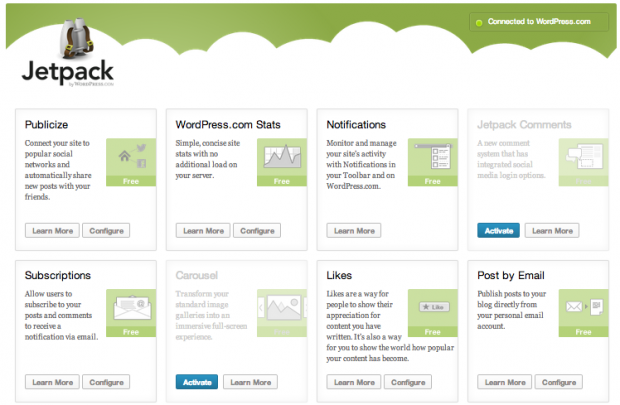Click the Jetpack logo

[x=68, y=52]
